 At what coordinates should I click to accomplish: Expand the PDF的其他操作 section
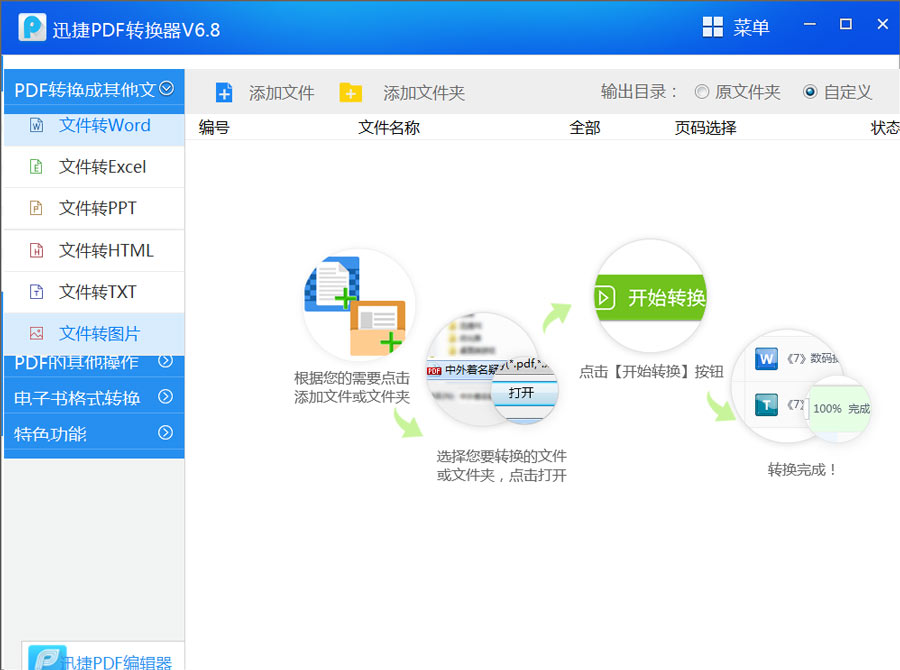coord(166,361)
